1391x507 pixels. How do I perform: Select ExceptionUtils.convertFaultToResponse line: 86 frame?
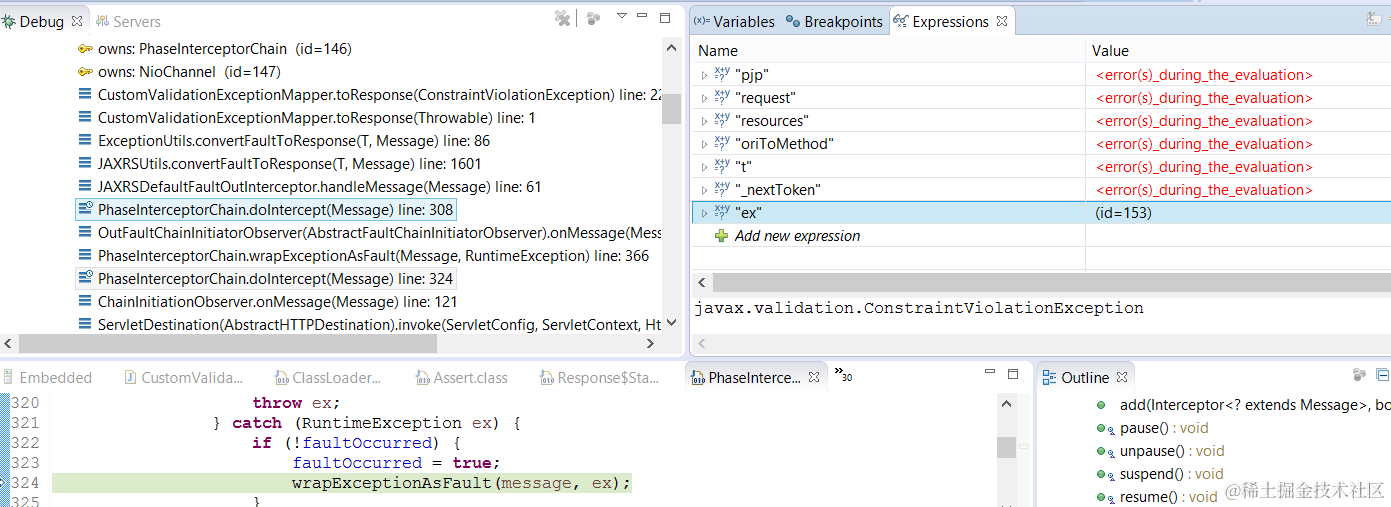(284, 140)
